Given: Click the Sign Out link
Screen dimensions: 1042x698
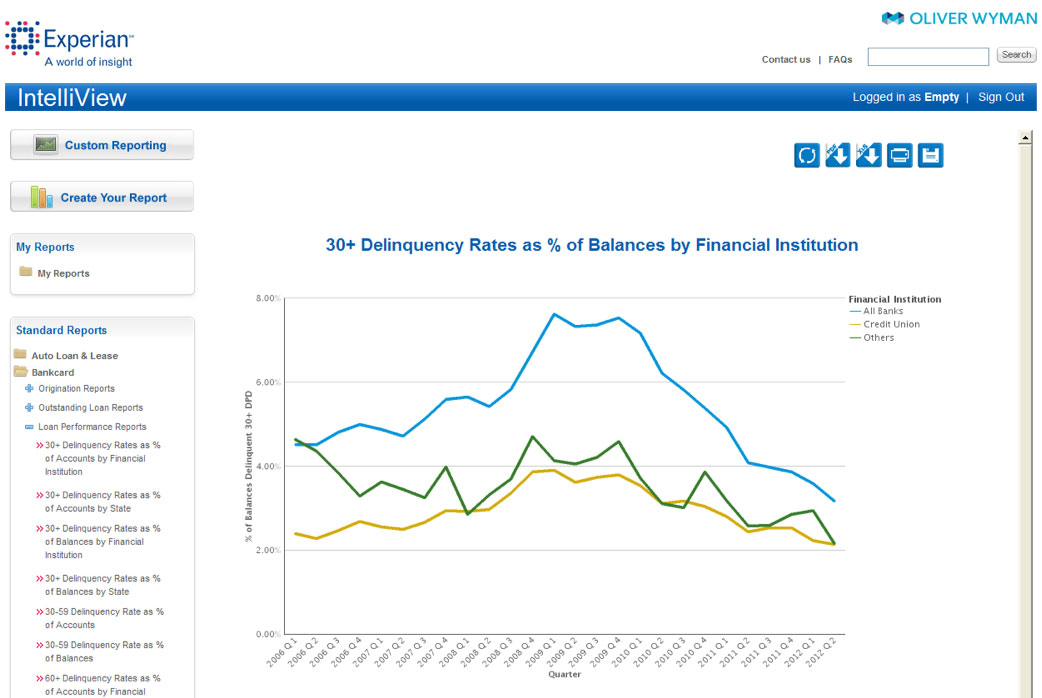Looking at the screenshot, I should [1000, 97].
